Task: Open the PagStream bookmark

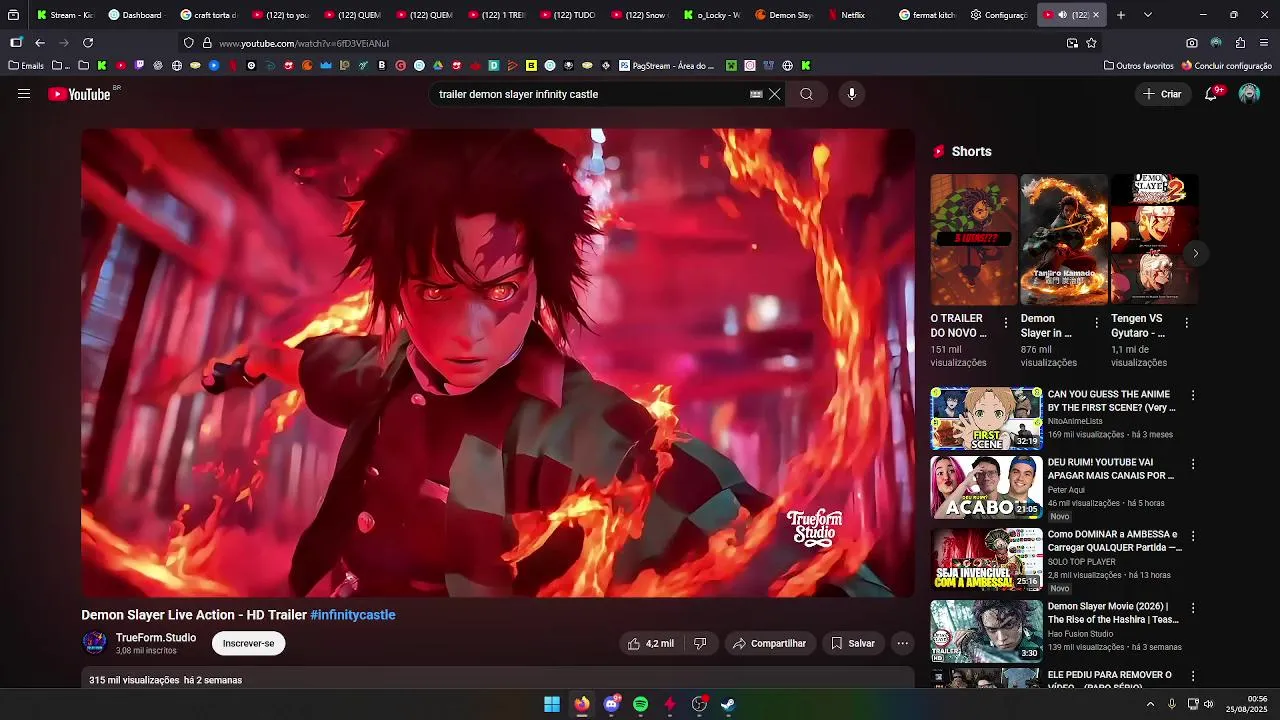Action: 667,66
